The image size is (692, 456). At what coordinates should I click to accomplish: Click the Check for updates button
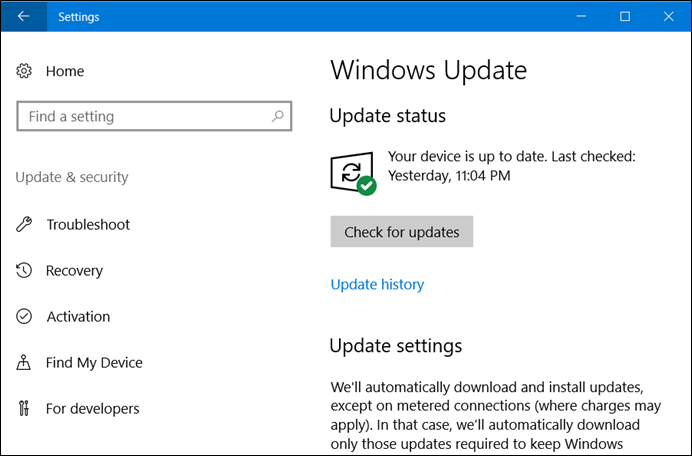[402, 231]
